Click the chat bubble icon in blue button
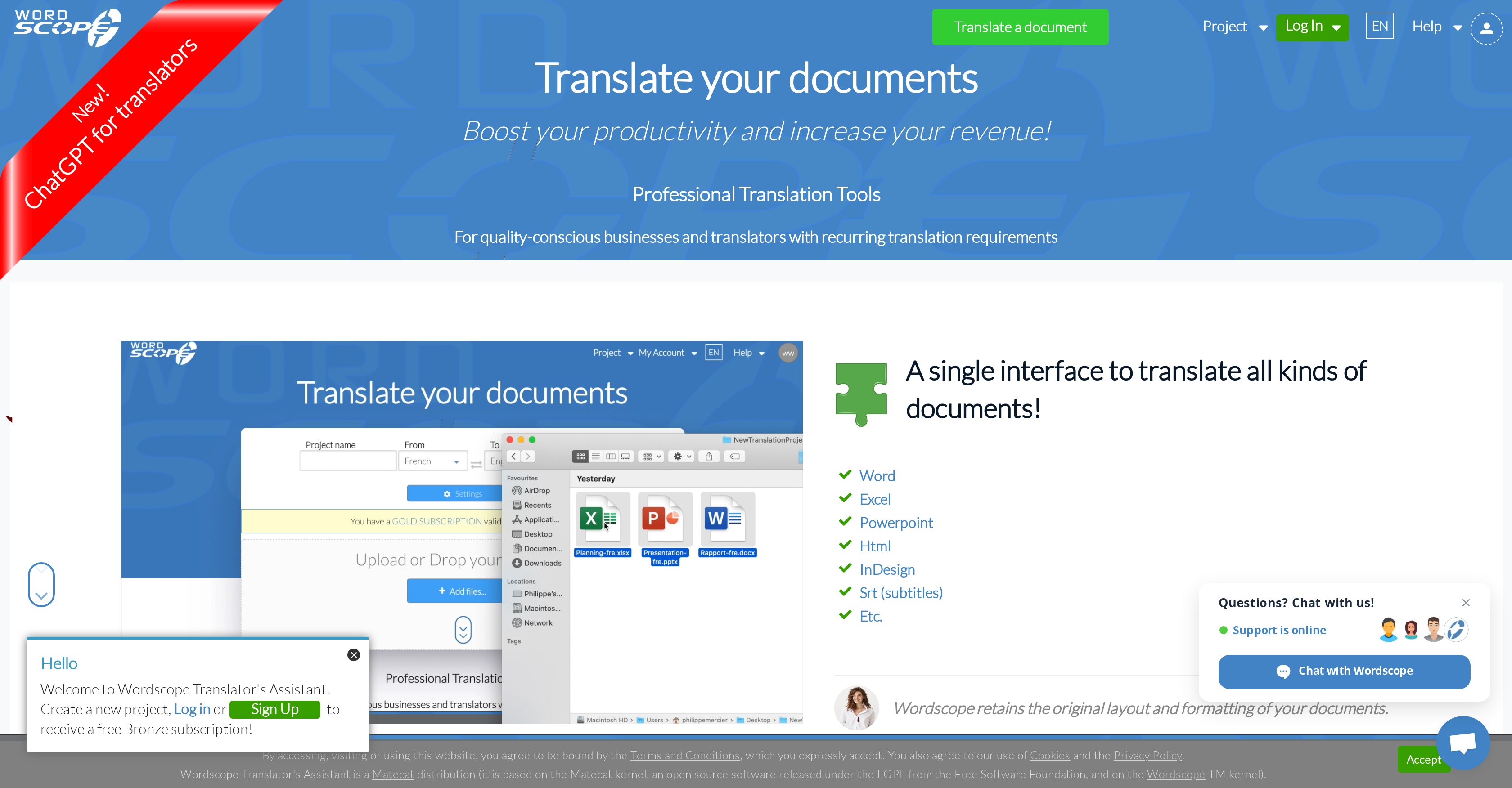Viewport: 1512px width, 788px height. (1283, 670)
